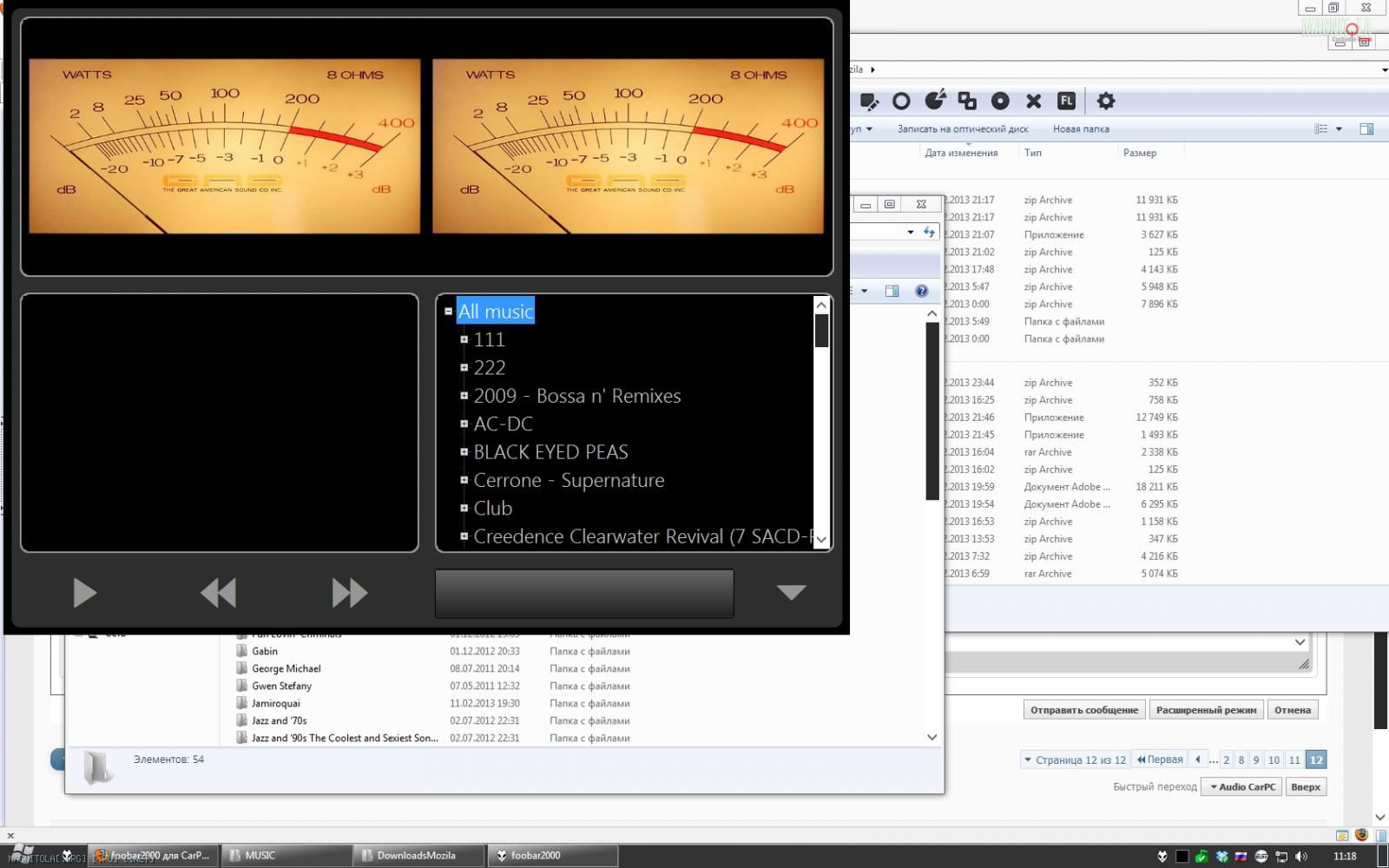
Task: Go to page 11 in the forum pagination
Action: 1294,759
